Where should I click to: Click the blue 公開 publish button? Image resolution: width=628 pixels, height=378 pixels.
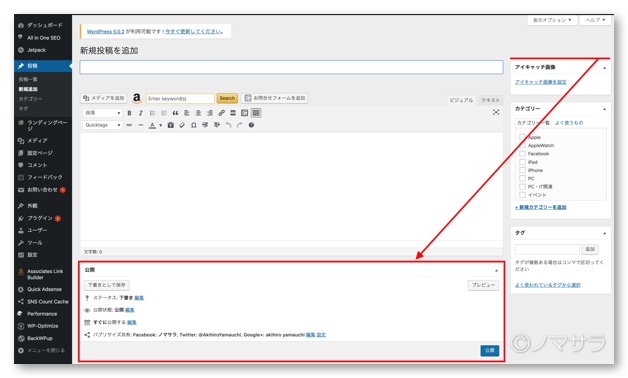489,350
